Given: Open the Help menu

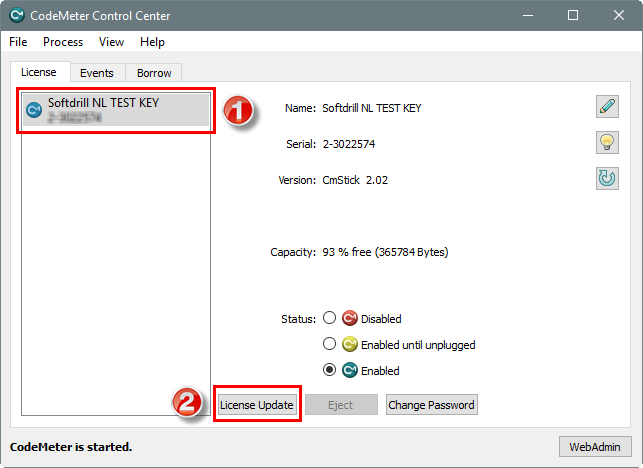Looking at the screenshot, I should point(152,42).
